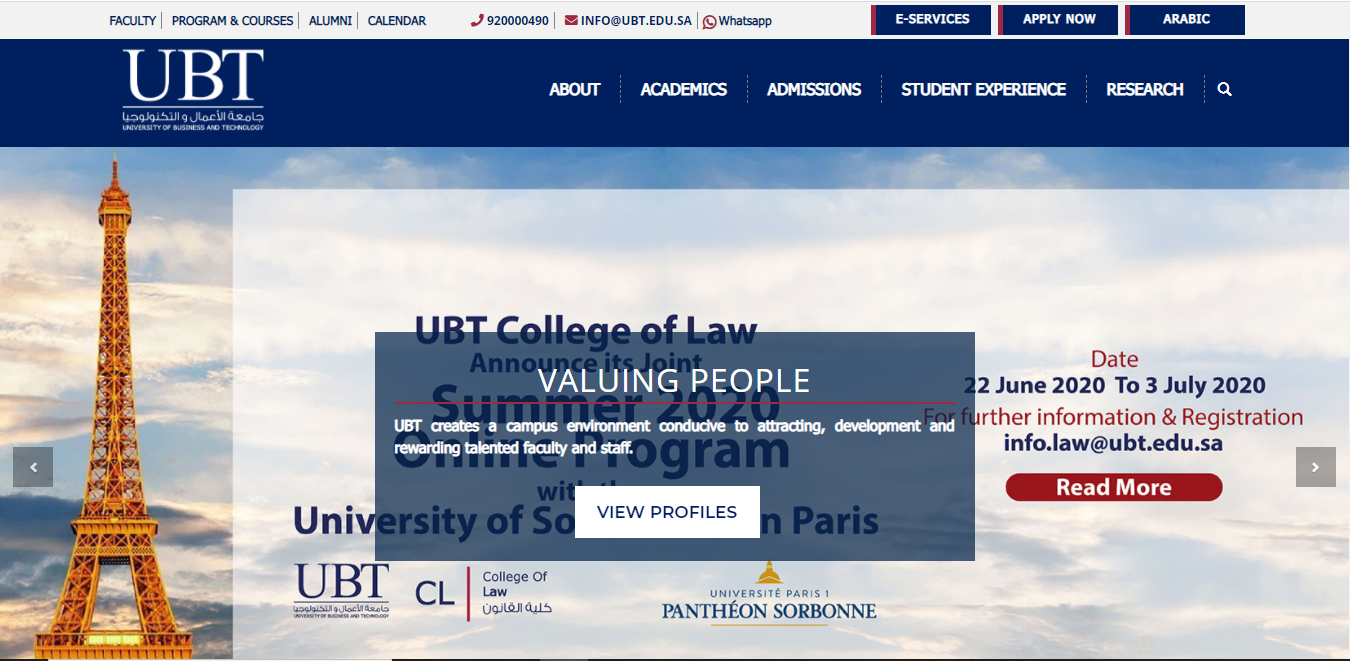Click the APPLY NOW button
1350x661 pixels.
pos(1058,19)
